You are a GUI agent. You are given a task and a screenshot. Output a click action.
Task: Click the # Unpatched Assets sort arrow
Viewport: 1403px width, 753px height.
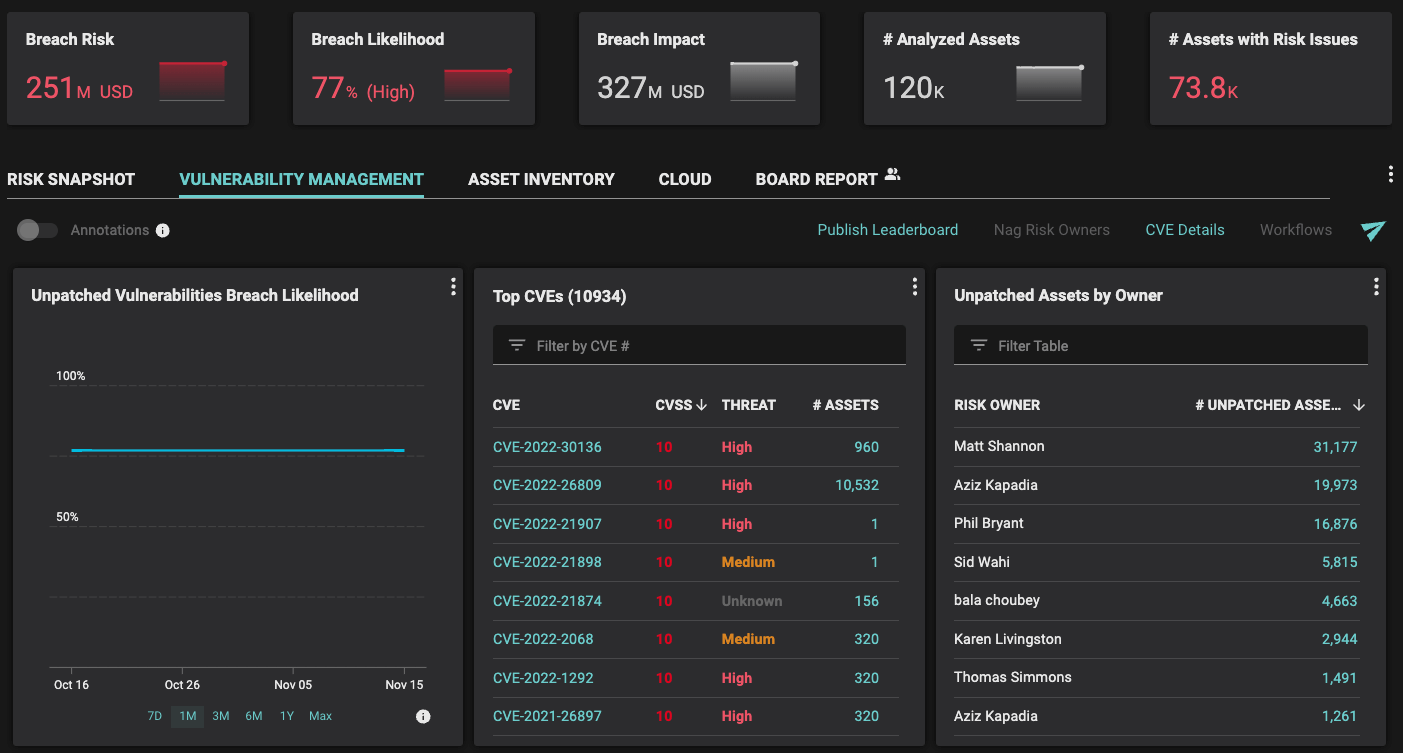tap(1359, 405)
